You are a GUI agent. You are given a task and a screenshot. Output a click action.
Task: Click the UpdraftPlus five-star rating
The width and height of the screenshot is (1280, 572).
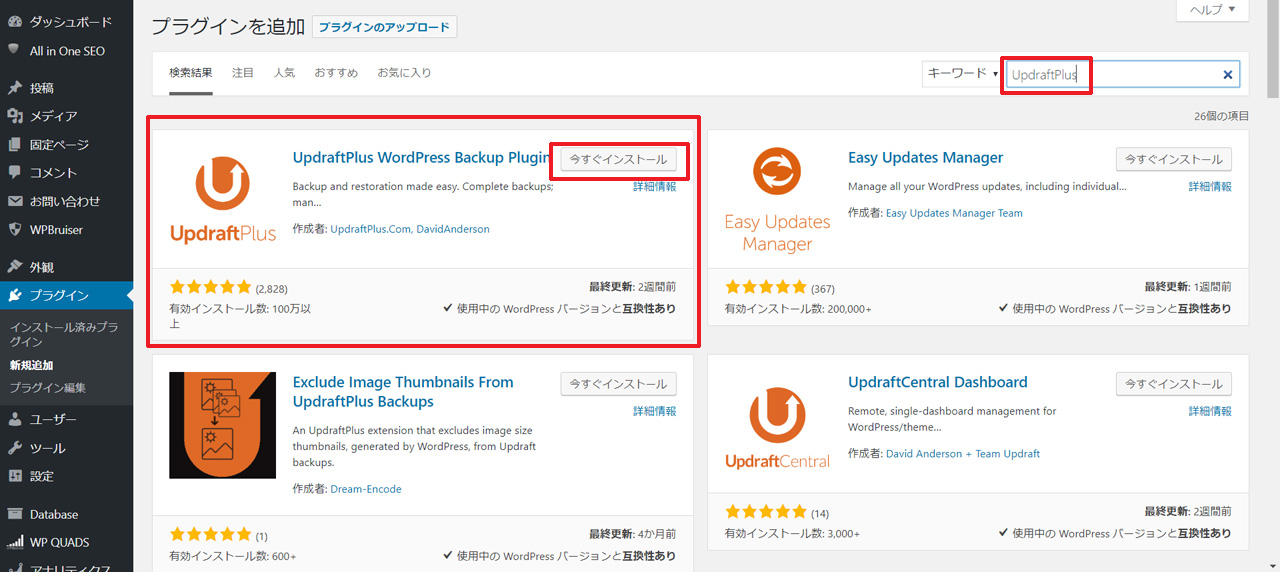point(210,288)
